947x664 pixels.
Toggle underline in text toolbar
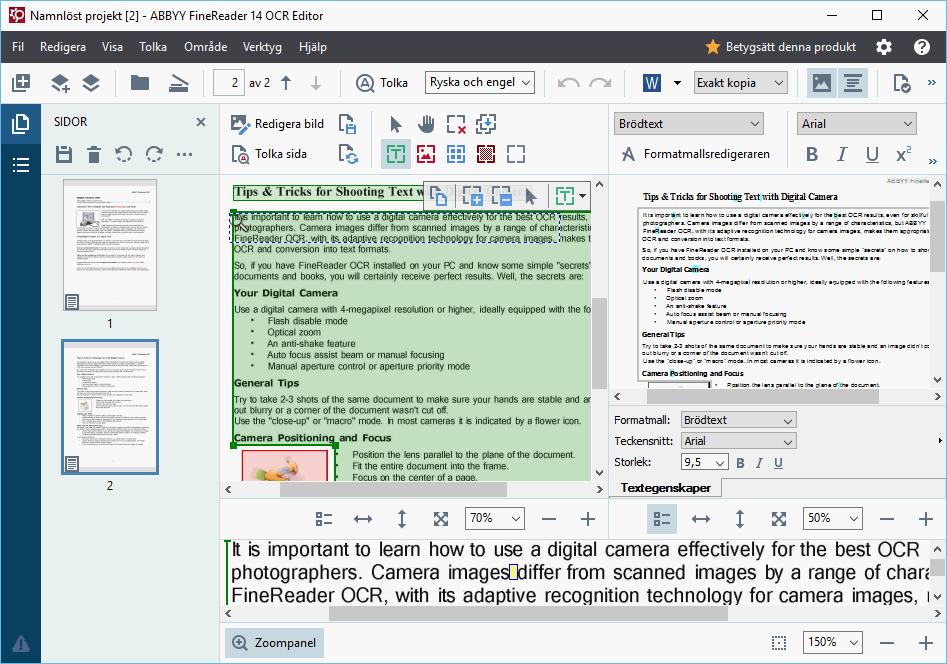[872, 155]
